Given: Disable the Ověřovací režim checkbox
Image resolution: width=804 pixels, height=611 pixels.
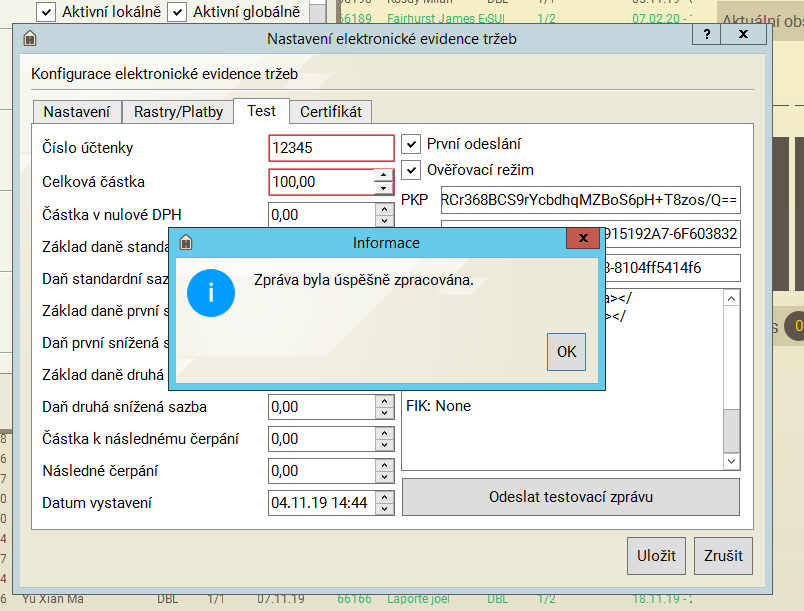Looking at the screenshot, I should click(411, 170).
